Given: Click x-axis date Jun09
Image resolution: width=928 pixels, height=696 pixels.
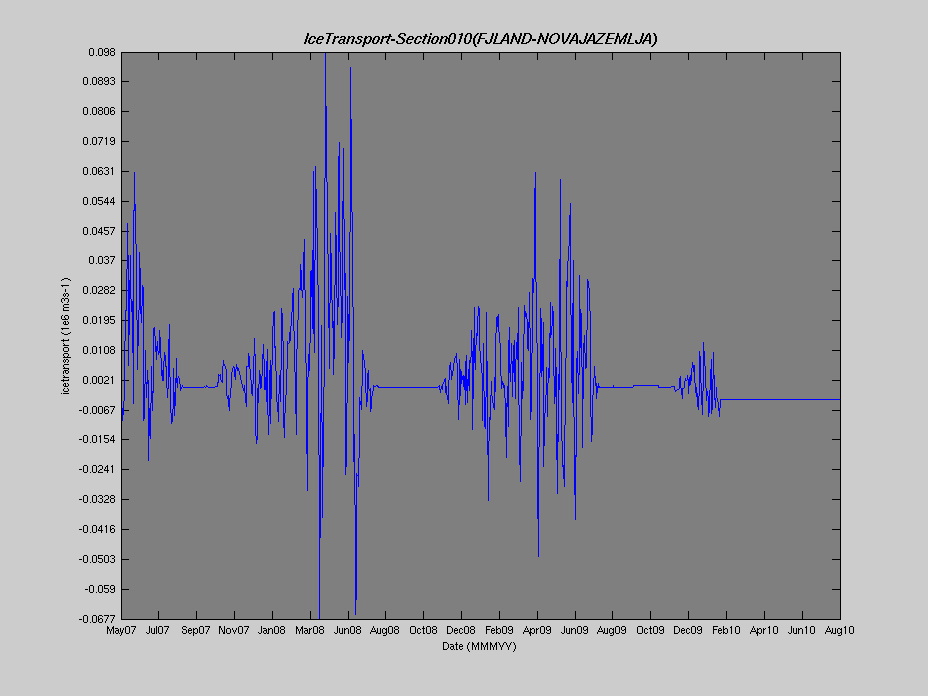Looking at the screenshot, I should 575,630.
